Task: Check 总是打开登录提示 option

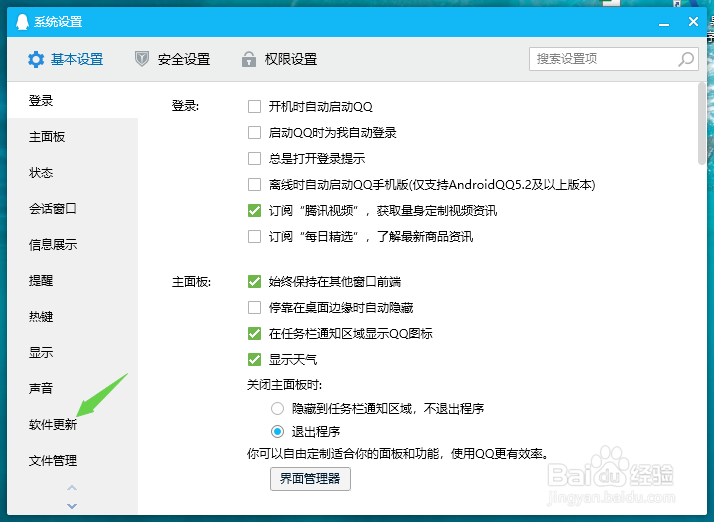Action: tap(255, 159)
